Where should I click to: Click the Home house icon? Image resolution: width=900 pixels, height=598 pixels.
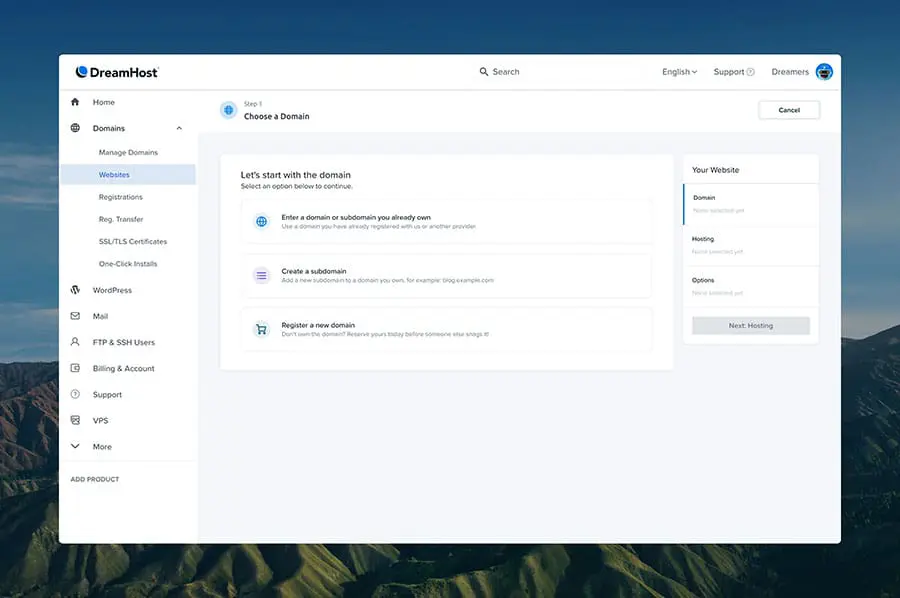[x=75, y=102]
